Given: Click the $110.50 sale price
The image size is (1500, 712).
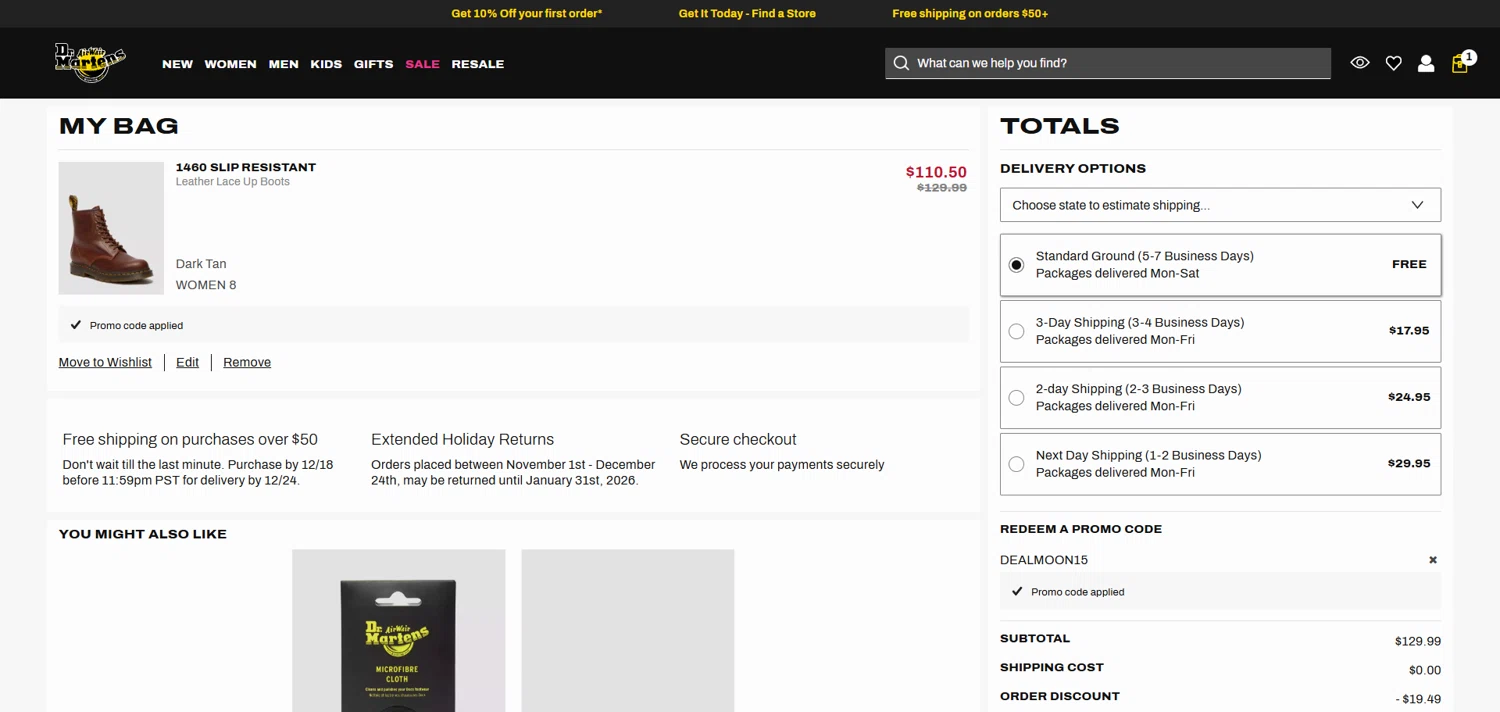Looking at the screenshot, I should (x=936, y=172).
